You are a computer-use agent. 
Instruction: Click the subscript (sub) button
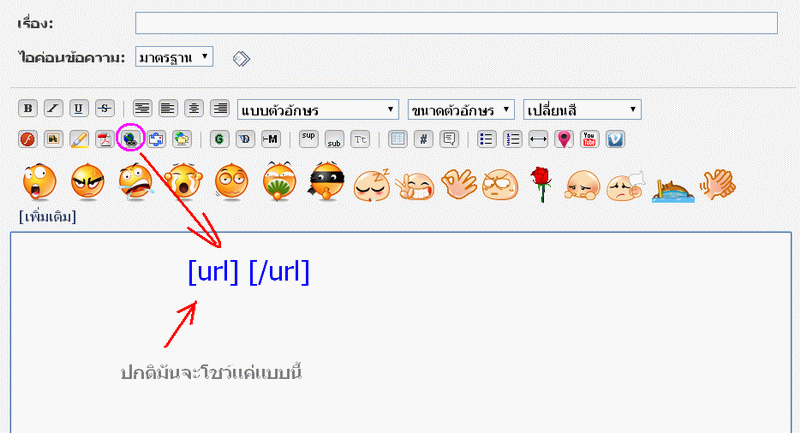click(x=334, y=140)
